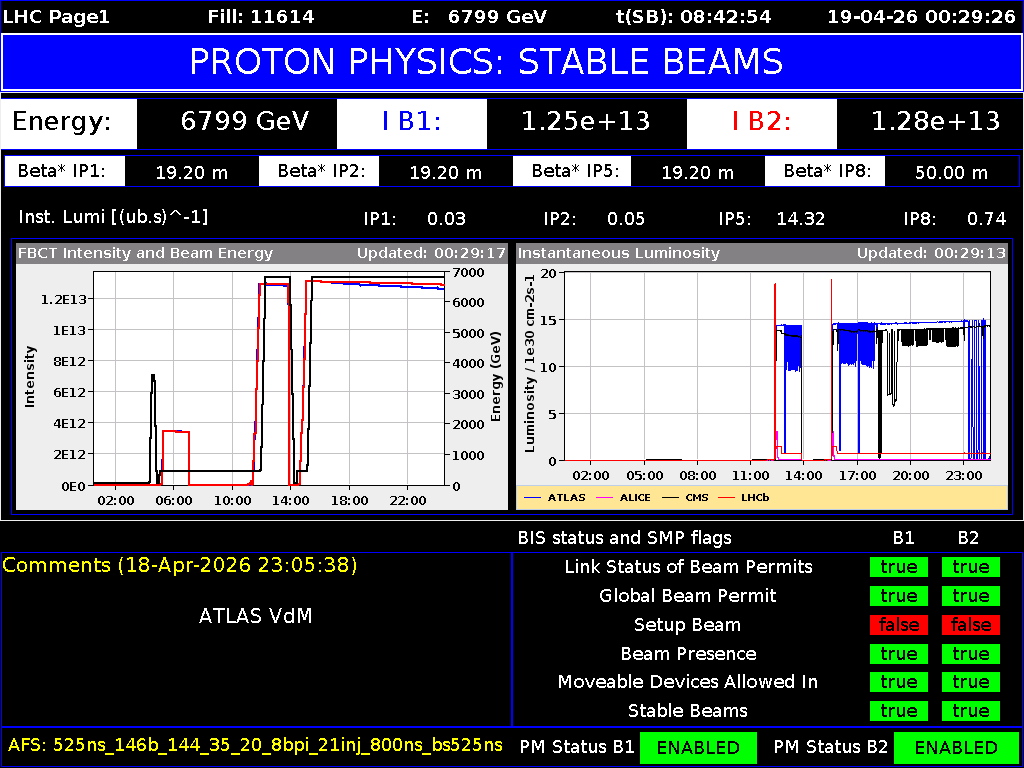The width and height of the screenshot is (1024, 768).
Task: Expand the Beta* IP1 field
Action: (x=192, y=171)
